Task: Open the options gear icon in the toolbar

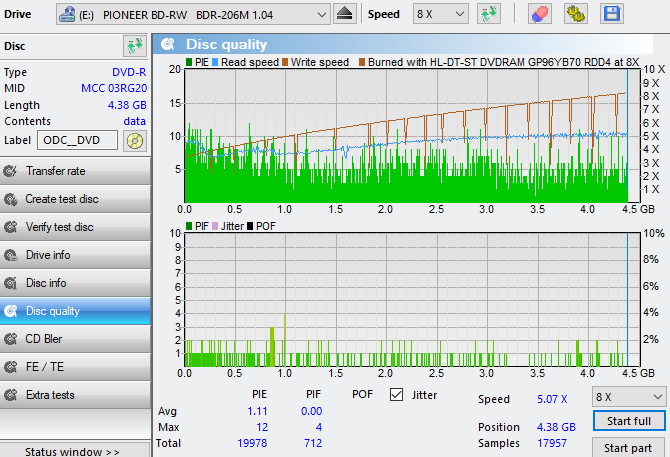Action: pos(575,14)
